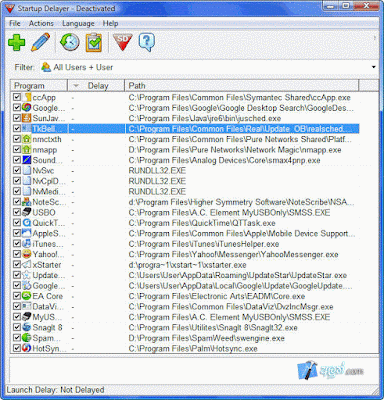The width and height of the screenshot is (384, 400).
Task: Click the Program column header
Action: (x=39, y=86)
